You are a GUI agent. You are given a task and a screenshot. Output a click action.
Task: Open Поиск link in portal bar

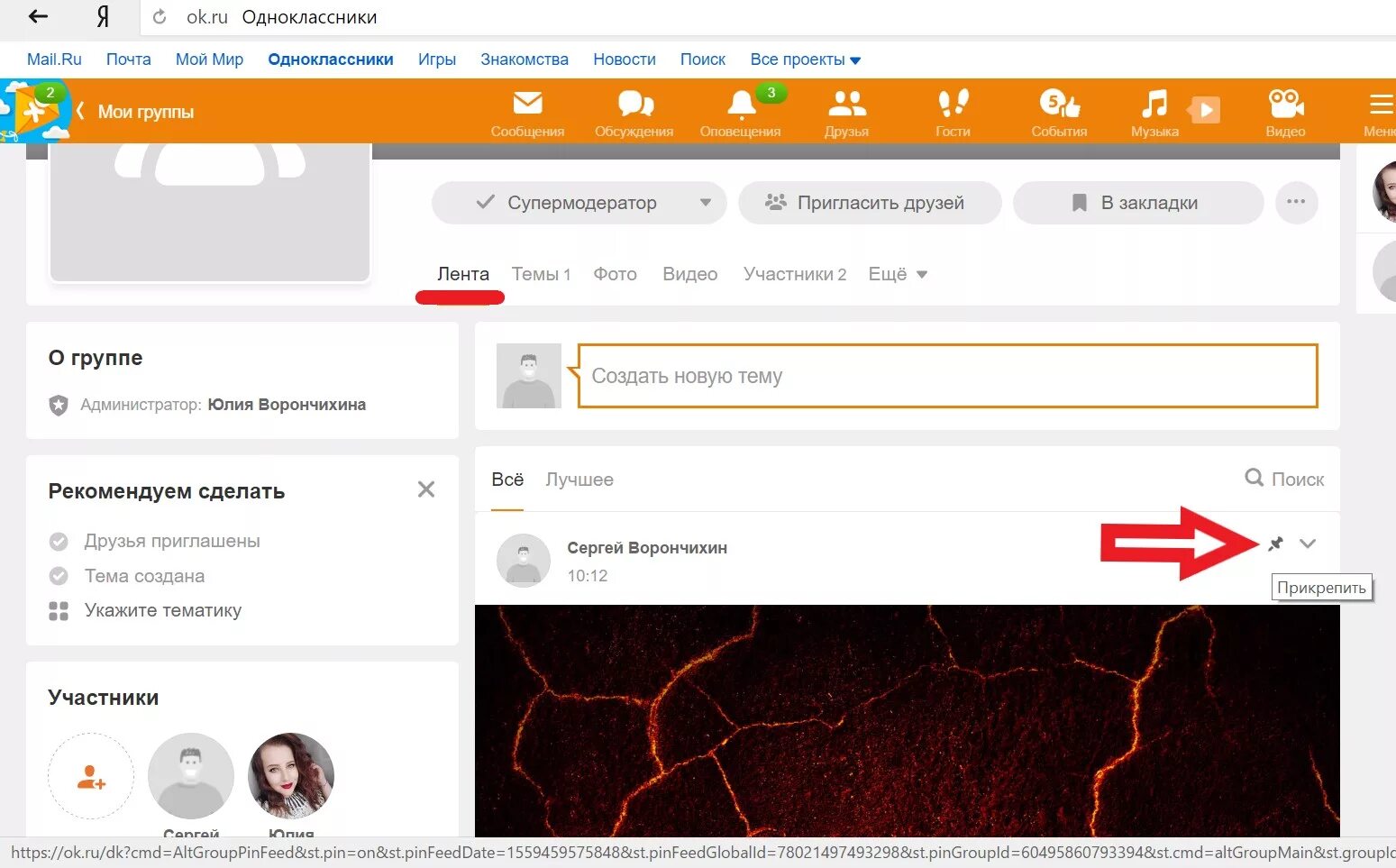click(703, 59)
